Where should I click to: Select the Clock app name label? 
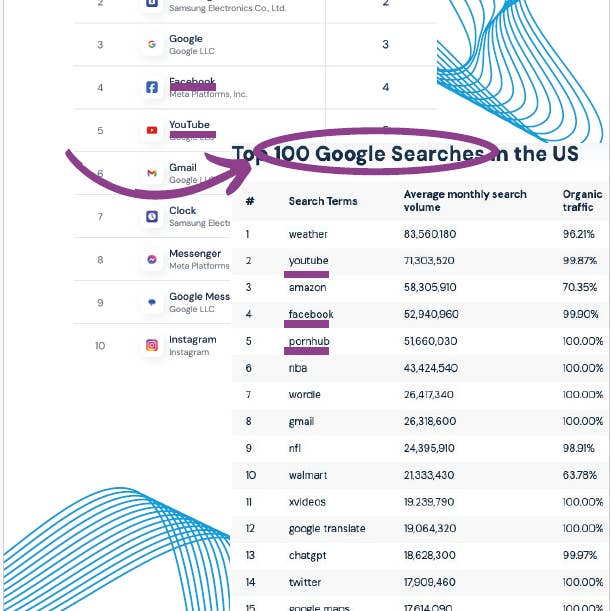point(182,211)
